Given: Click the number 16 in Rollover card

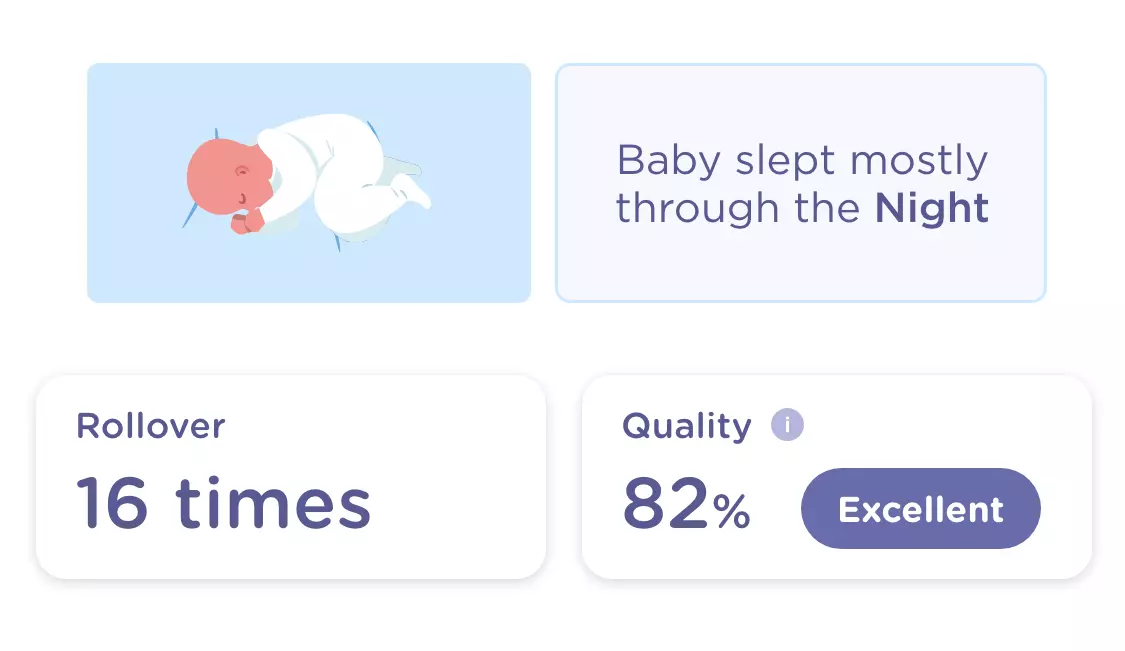Looking at the screenshot, I should click(x=112, y=502).
